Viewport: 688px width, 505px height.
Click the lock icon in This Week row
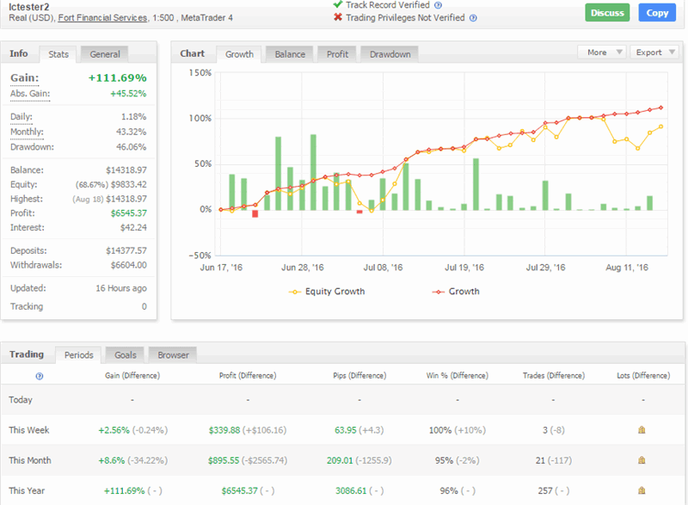click(x=641, y=430)
